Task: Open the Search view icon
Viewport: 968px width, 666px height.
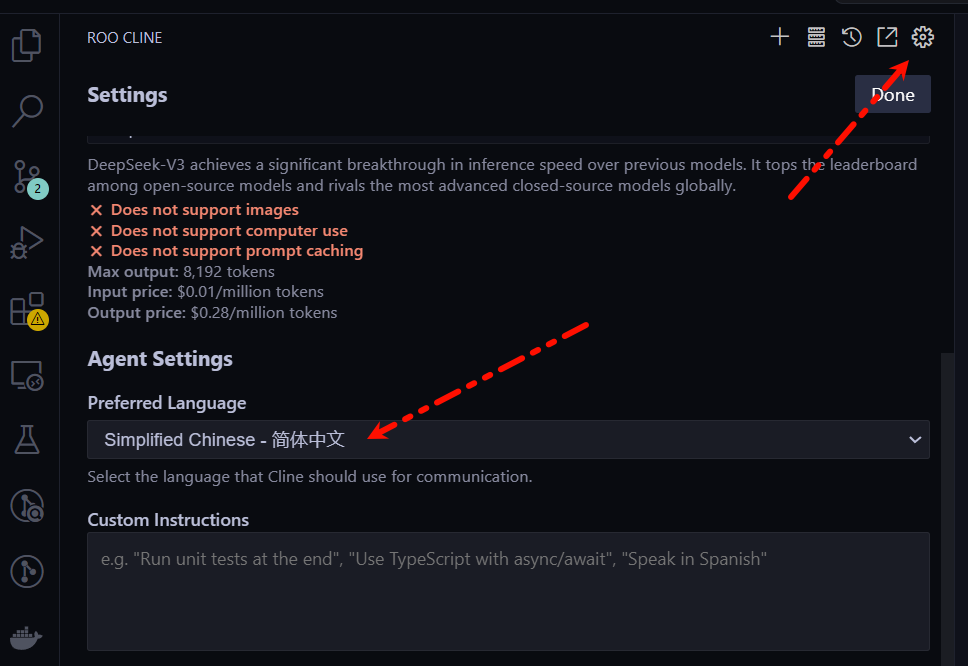Action: [x=27, y=111]
